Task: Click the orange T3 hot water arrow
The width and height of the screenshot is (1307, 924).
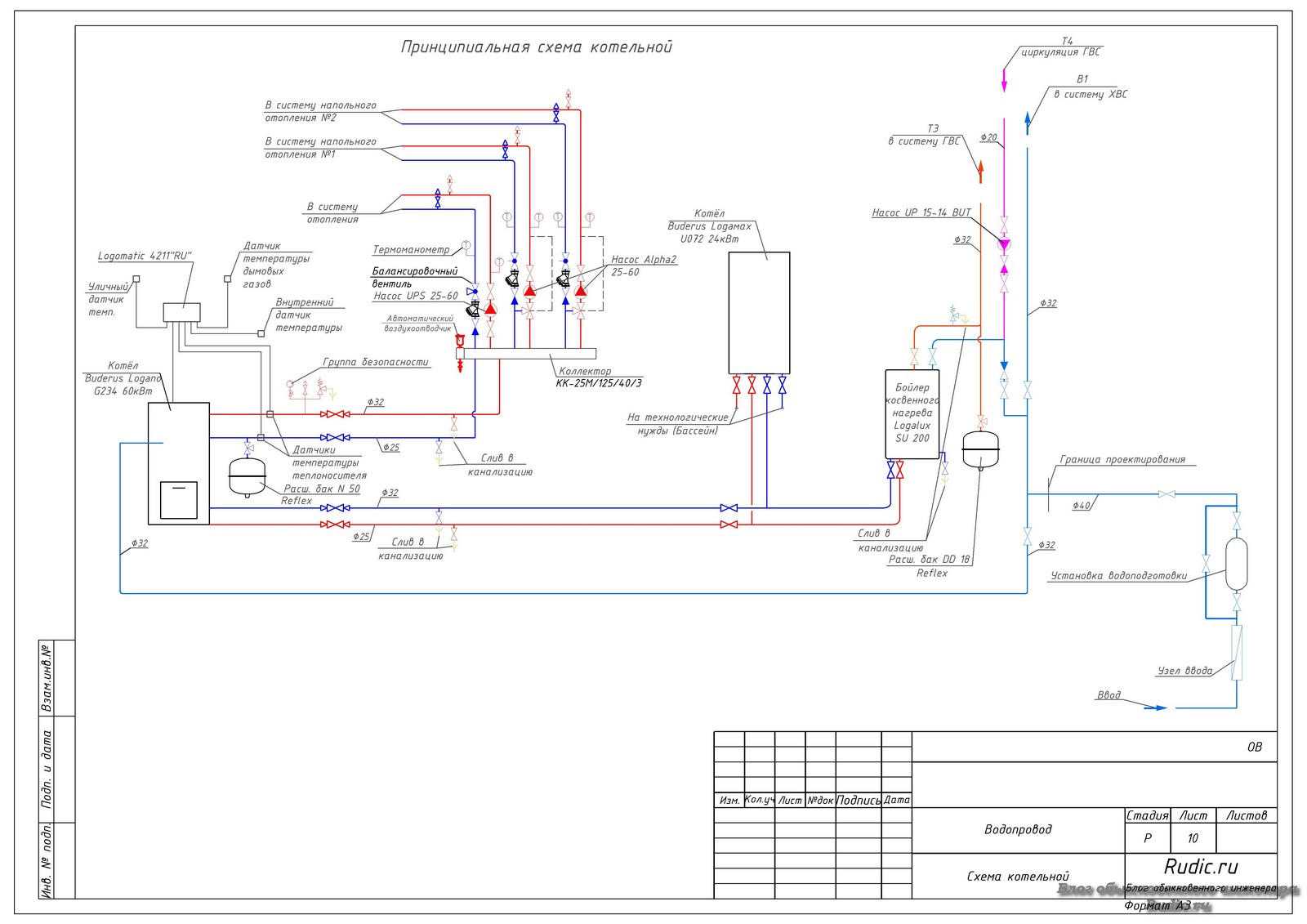Action: click(x=980, y=171)
